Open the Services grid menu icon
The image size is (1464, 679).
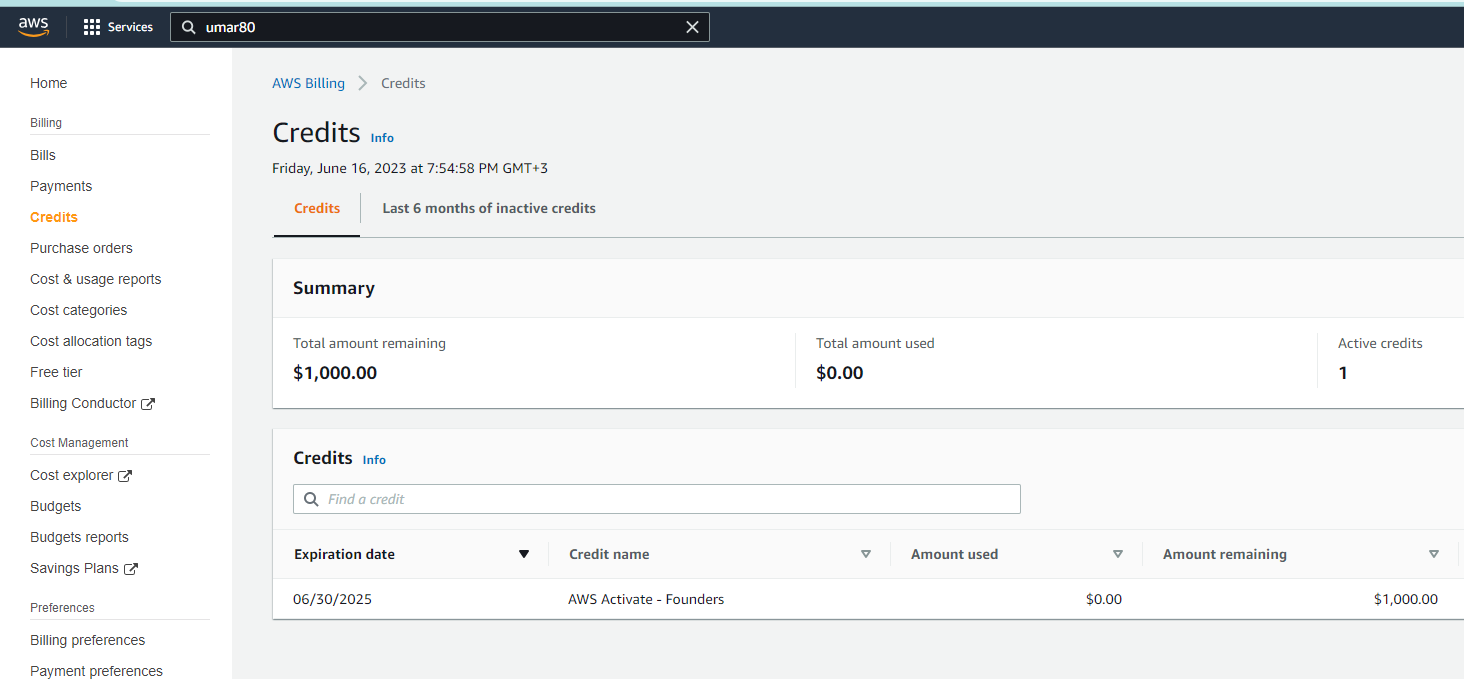pyautogui.click(x=92, y=27)
